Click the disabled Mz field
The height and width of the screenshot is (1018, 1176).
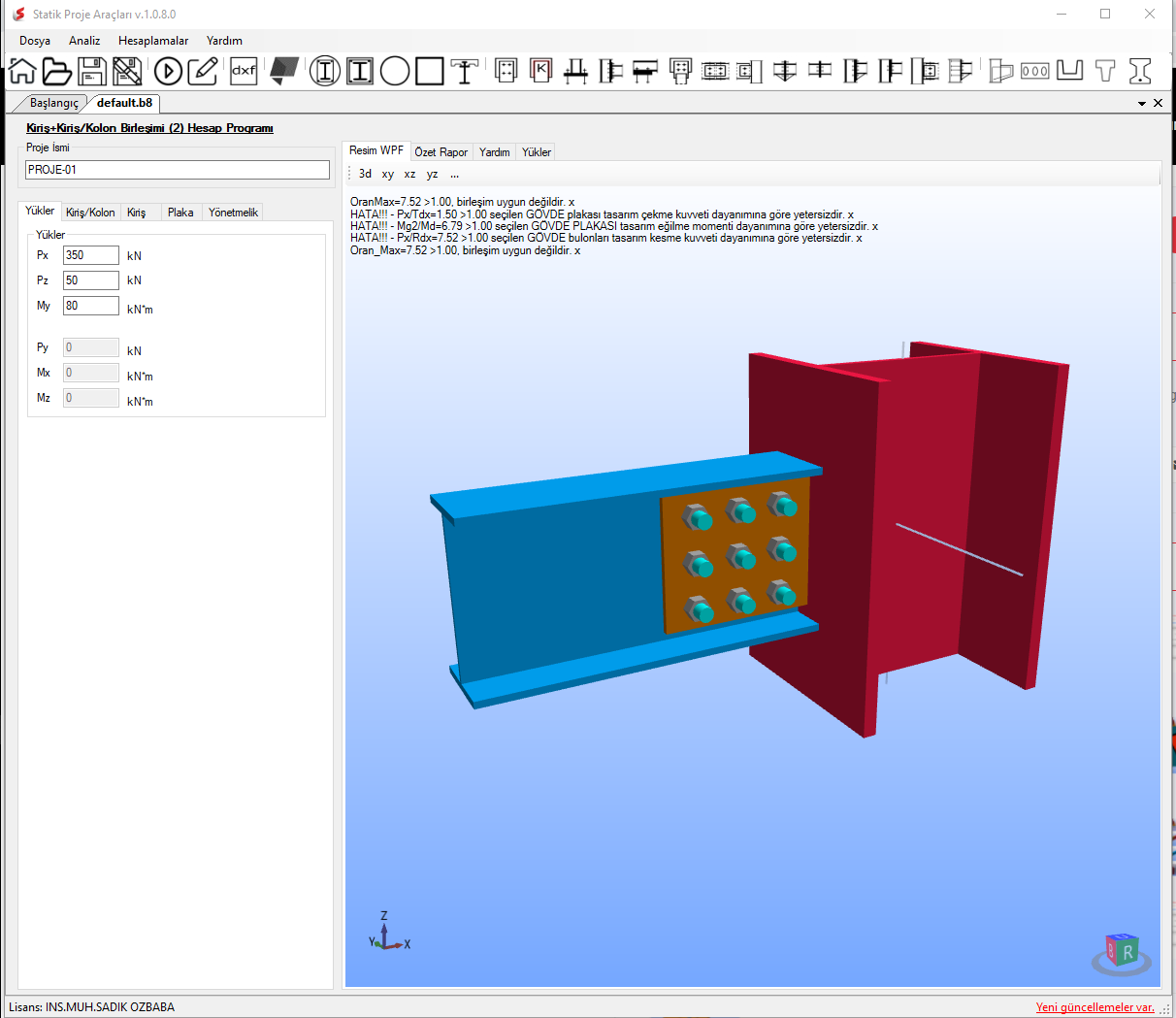[x=91, y=398]
